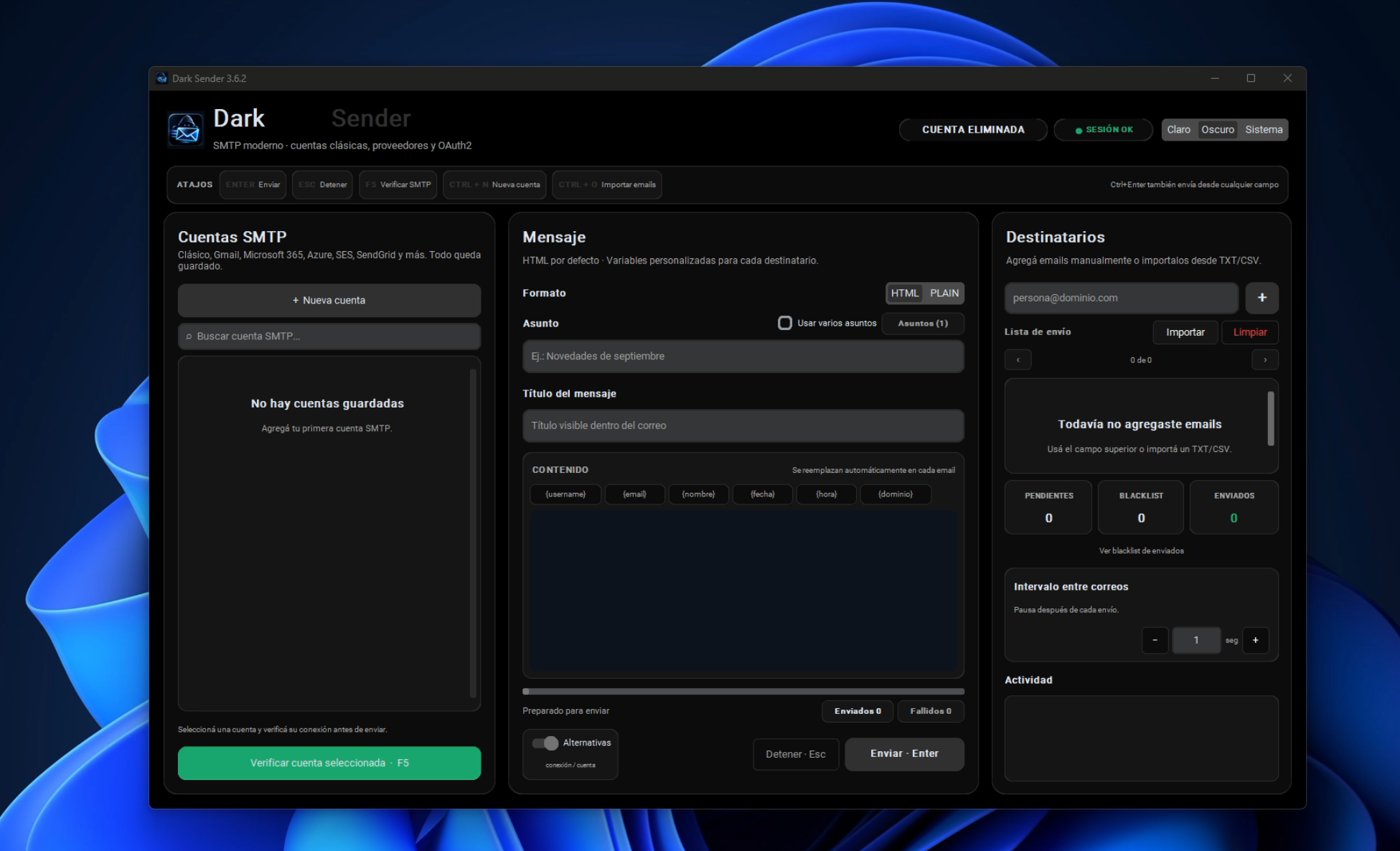Decrease the interval with minus button
The image size is (1400, 851).
[1155, 640]
